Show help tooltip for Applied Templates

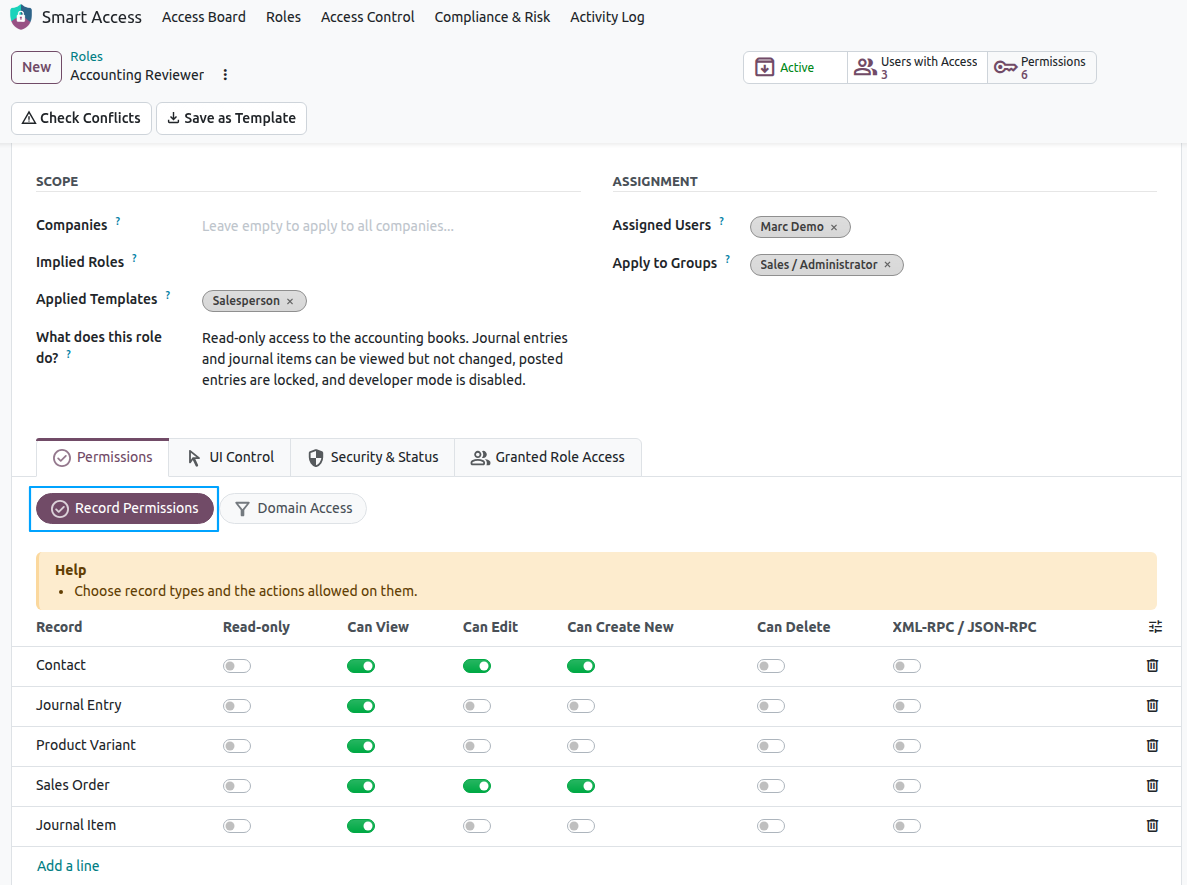pyautogui.click(x=168, y=295)
